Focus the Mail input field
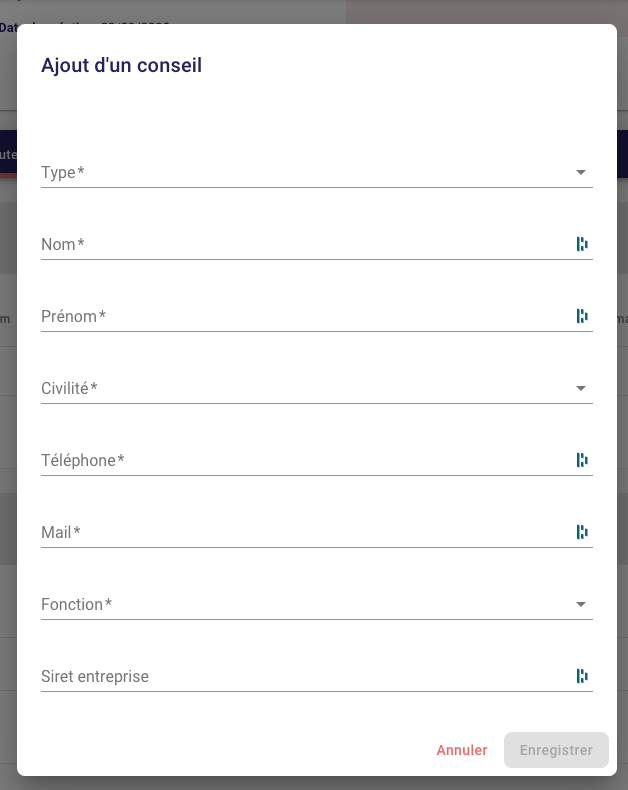 (300, 532)
